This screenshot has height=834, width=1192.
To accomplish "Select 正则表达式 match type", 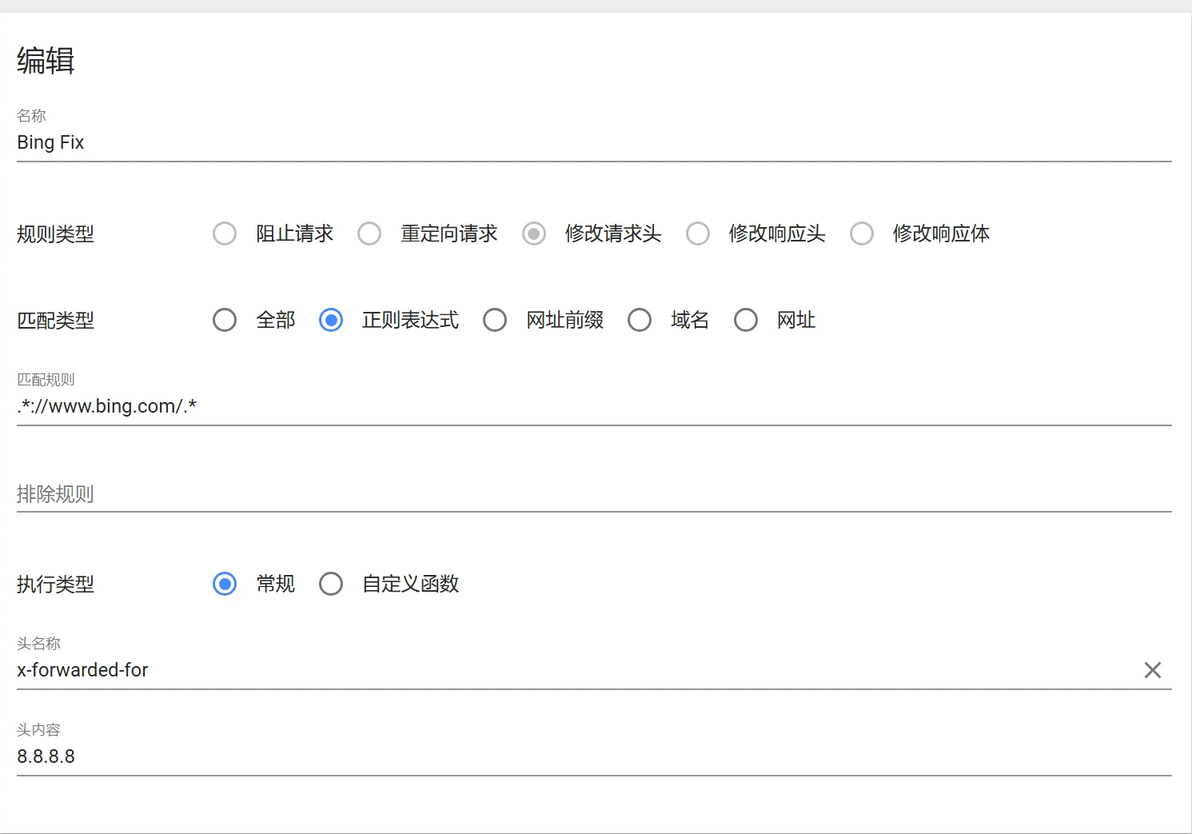I will tap(331, 320).
